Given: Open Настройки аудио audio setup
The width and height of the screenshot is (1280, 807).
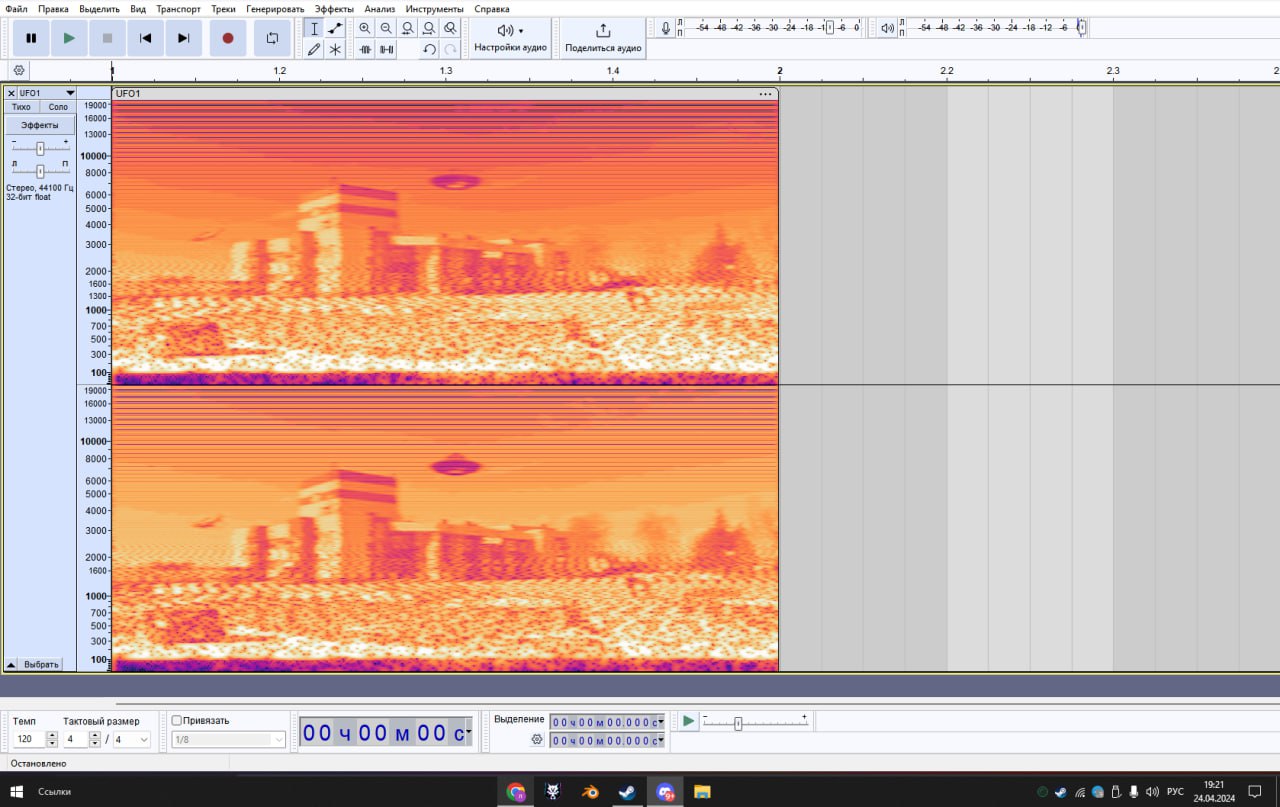Looking at the screenshot, I should (x=510, y=38).
